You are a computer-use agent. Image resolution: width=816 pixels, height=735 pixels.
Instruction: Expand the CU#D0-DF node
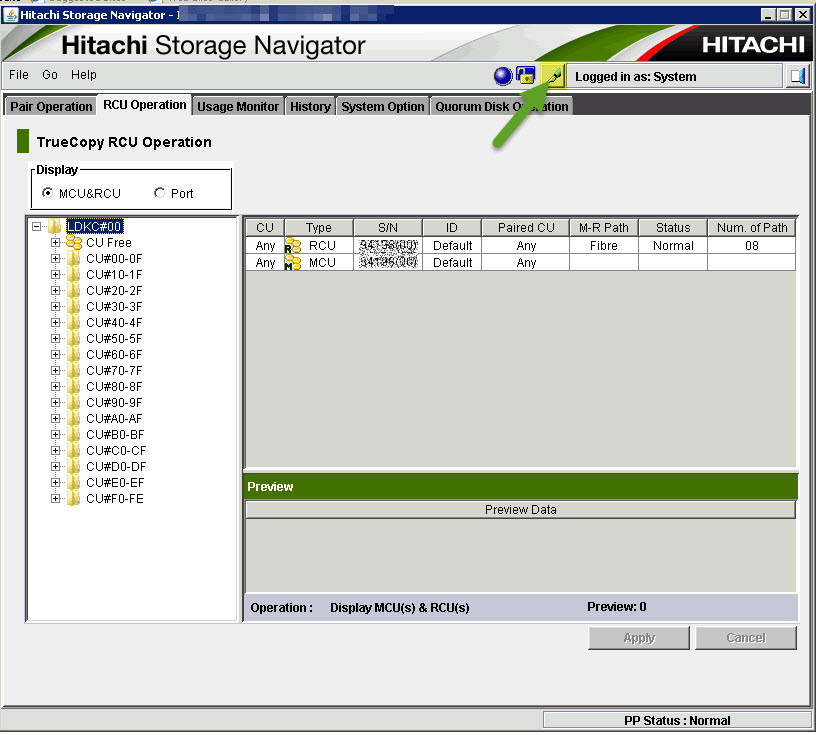point(55,466)
